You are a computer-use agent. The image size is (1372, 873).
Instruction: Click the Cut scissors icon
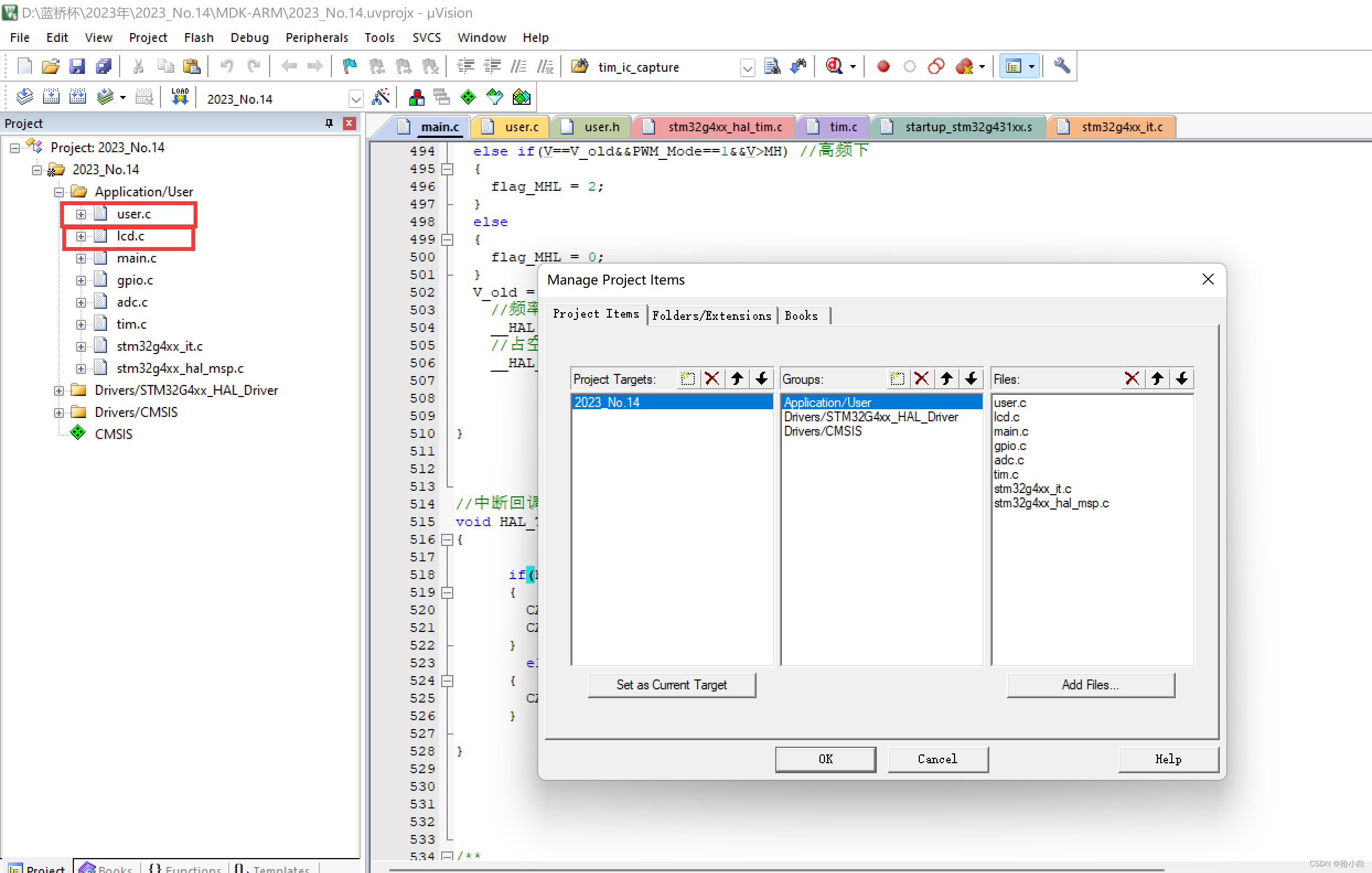point(138,67)
